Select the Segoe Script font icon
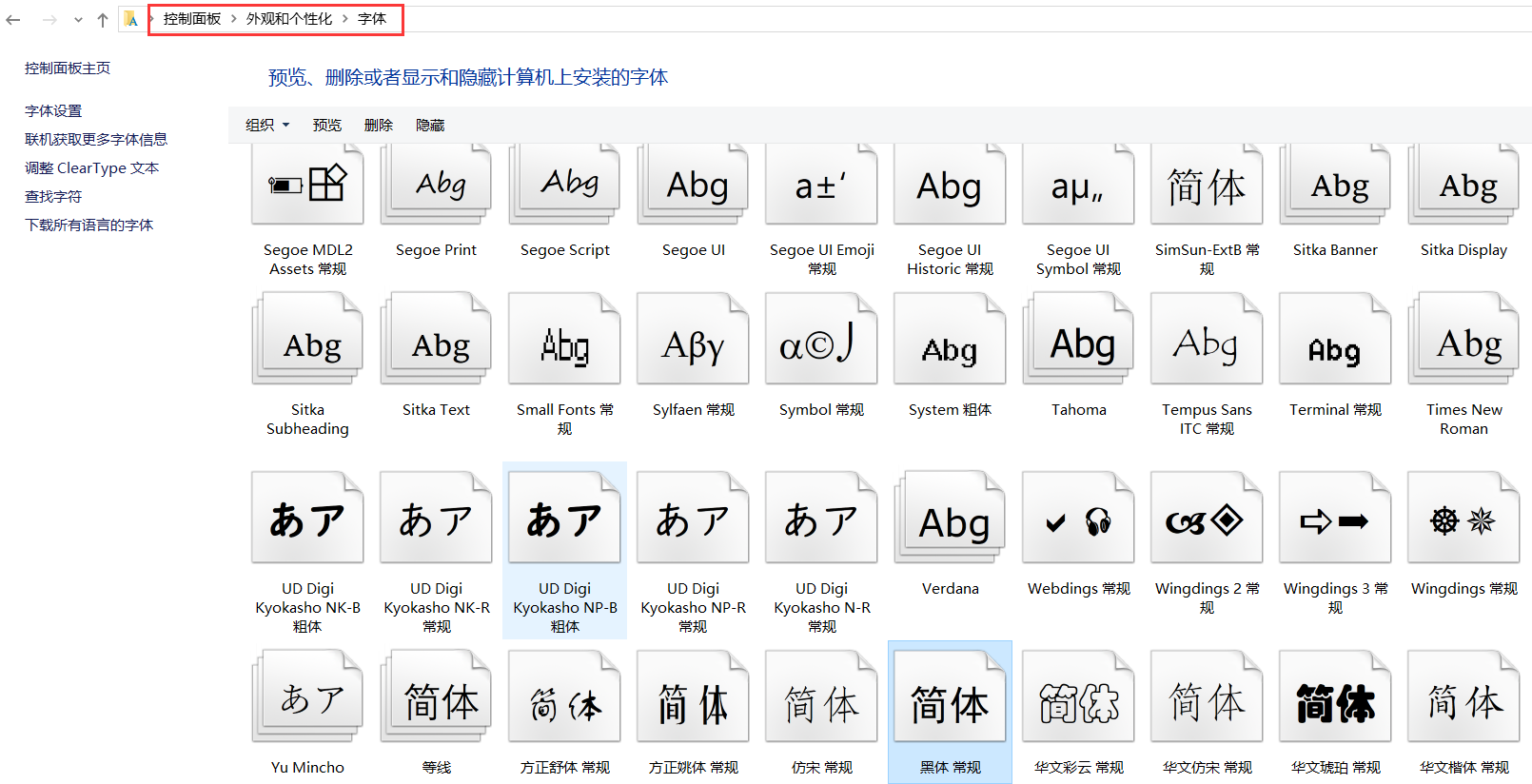Image resolution: width=1532 pixels, height=784 pixels. [564, 185]
